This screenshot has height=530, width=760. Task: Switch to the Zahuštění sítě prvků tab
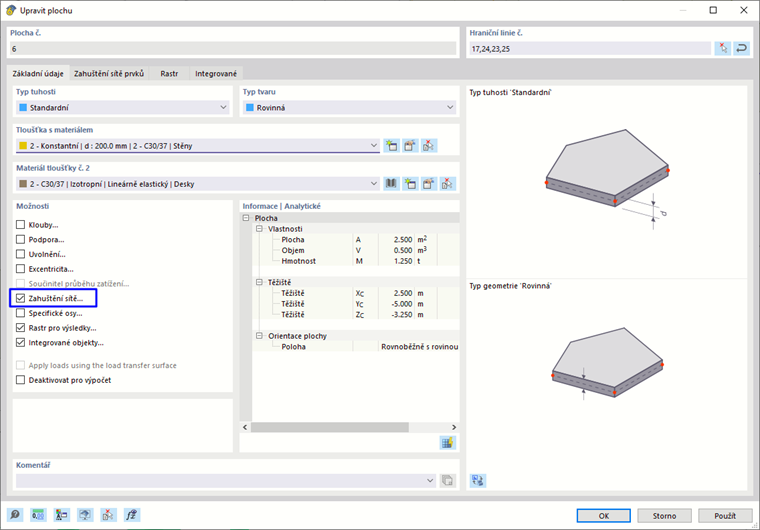(109, 74)
